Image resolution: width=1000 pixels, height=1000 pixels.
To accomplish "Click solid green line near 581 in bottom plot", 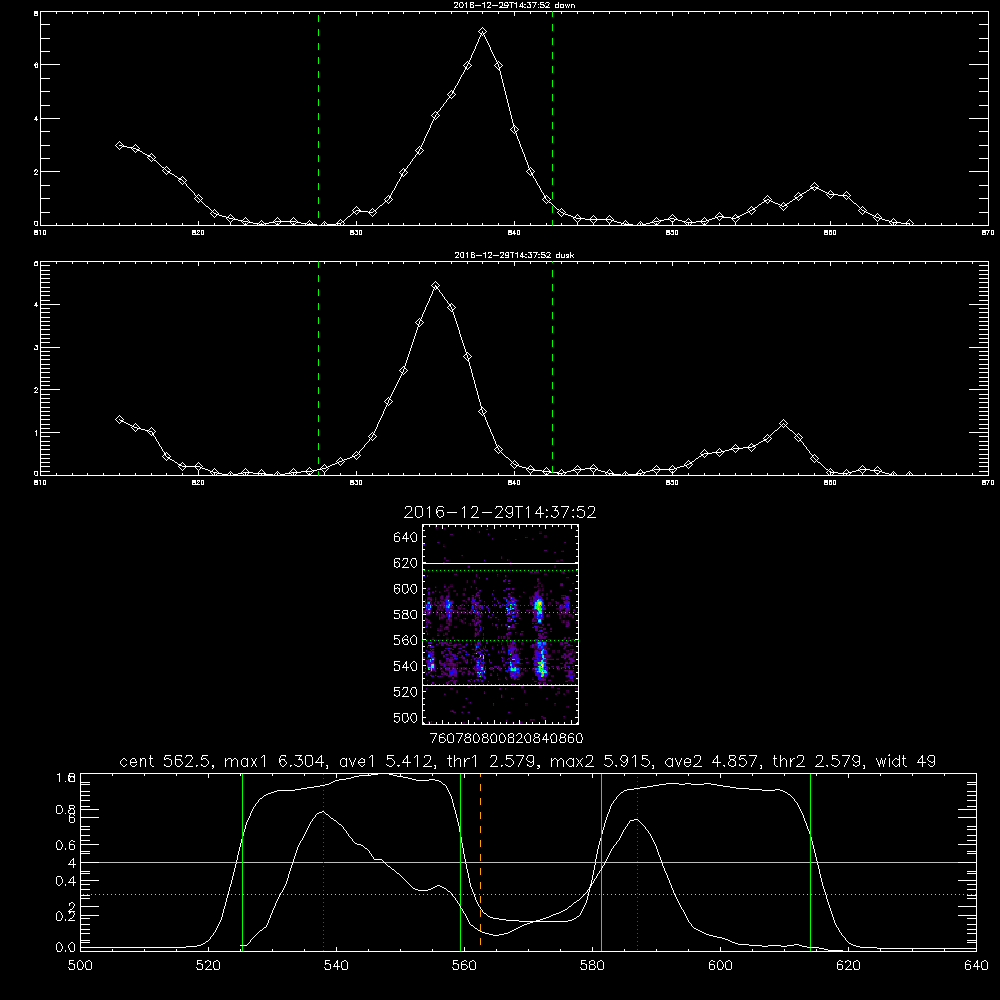I will [x=601, y=861].
